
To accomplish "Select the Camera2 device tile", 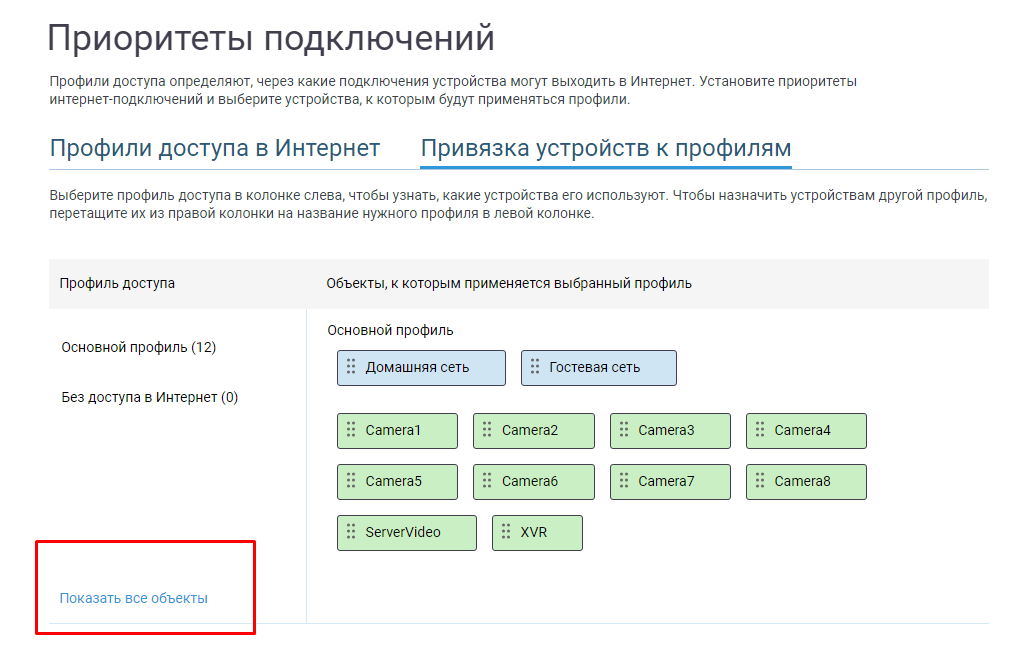I will [x=534, y=431].
